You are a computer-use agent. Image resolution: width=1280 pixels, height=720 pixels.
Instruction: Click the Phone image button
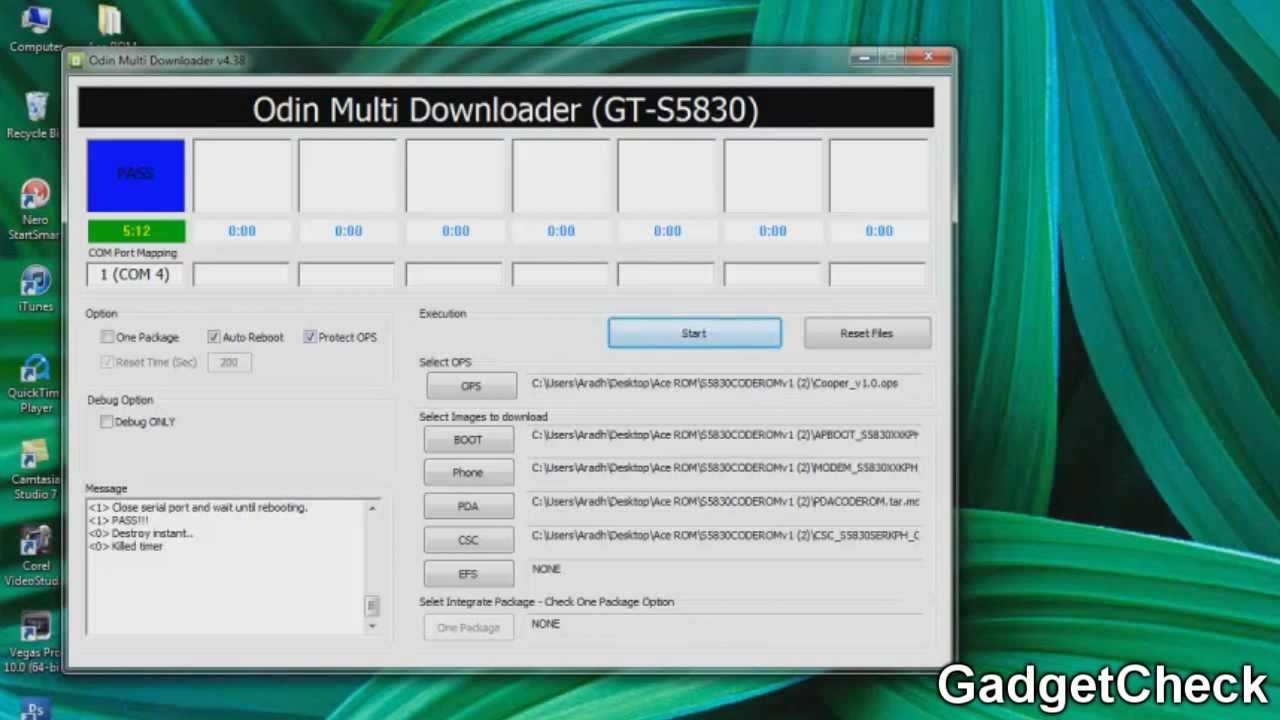468,472
